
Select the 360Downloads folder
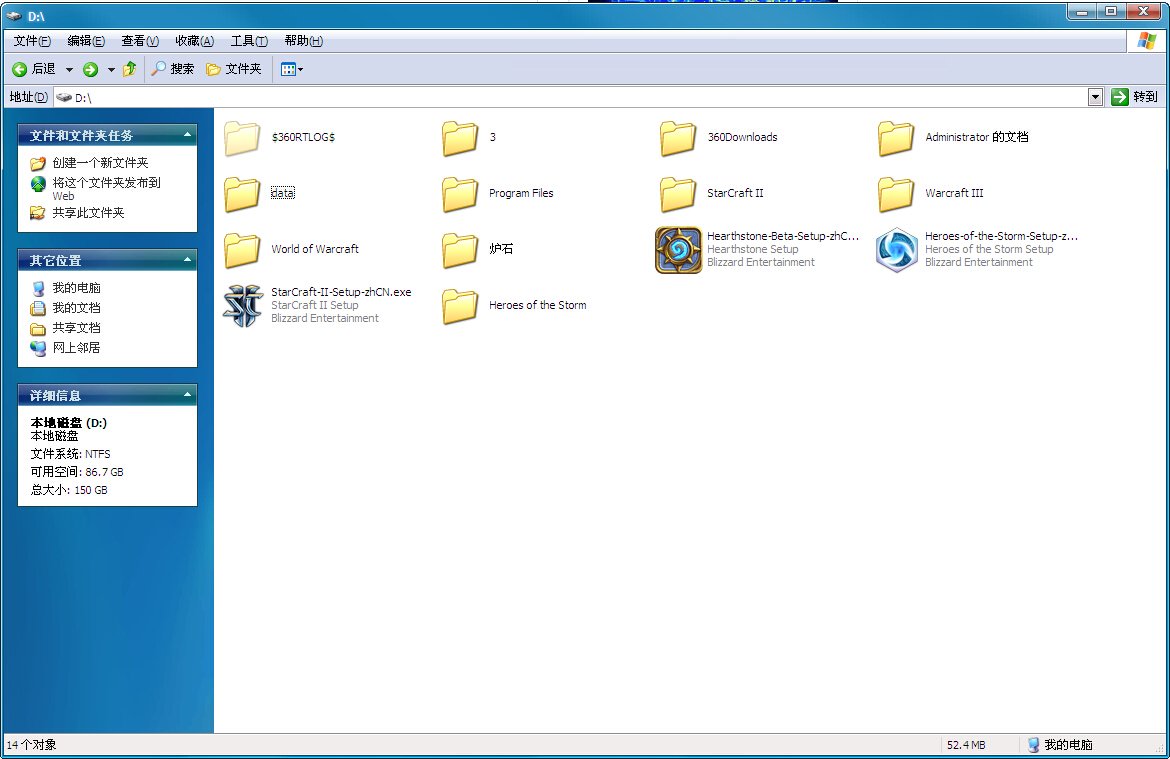tap(678, 138)
